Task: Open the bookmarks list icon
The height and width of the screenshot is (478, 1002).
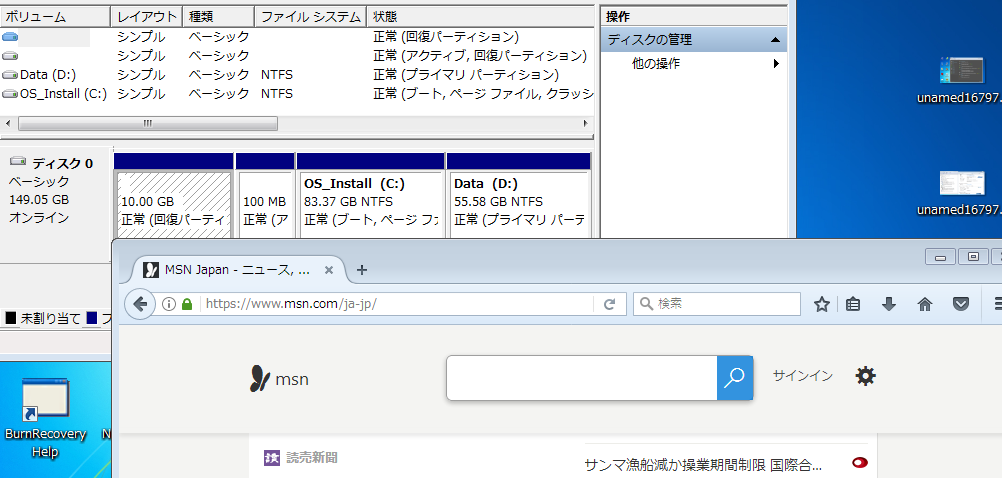Action: pos(852,304)
